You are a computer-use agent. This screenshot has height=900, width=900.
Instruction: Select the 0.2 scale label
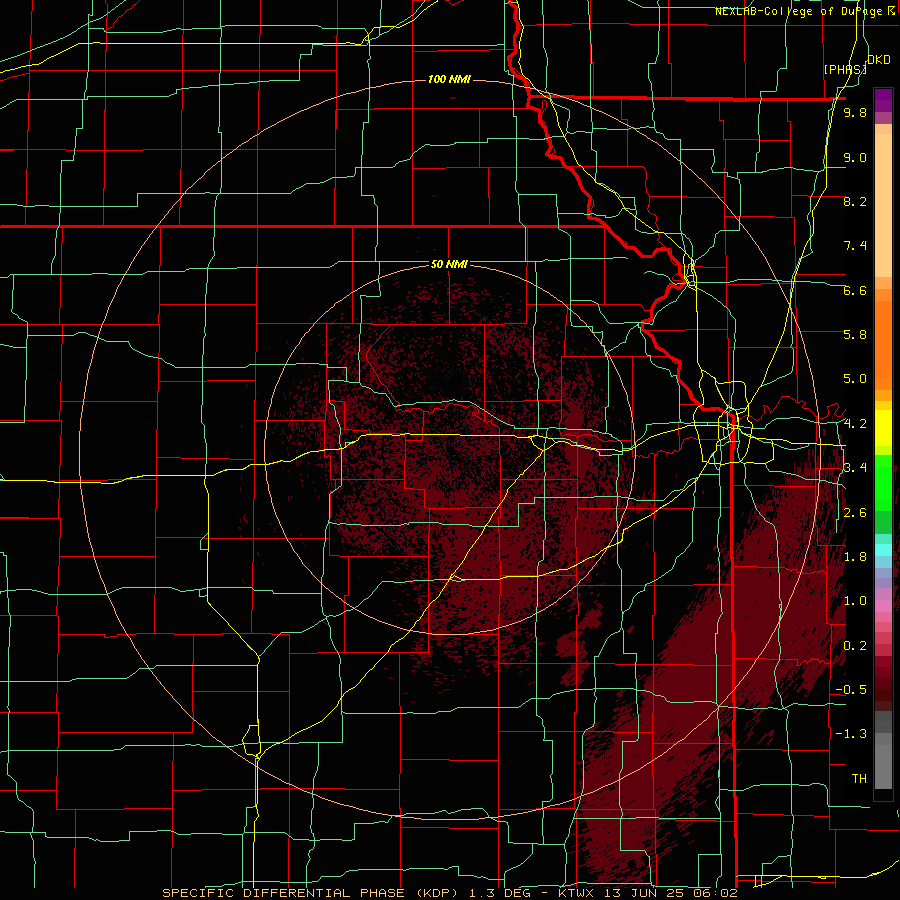[855, 646]
